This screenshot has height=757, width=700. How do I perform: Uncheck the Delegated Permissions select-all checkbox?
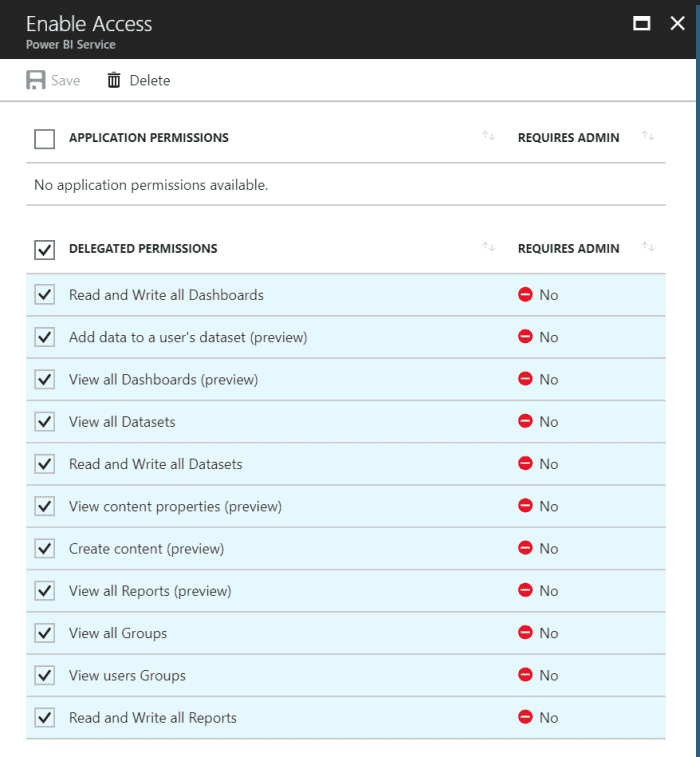tap(45, 250)
